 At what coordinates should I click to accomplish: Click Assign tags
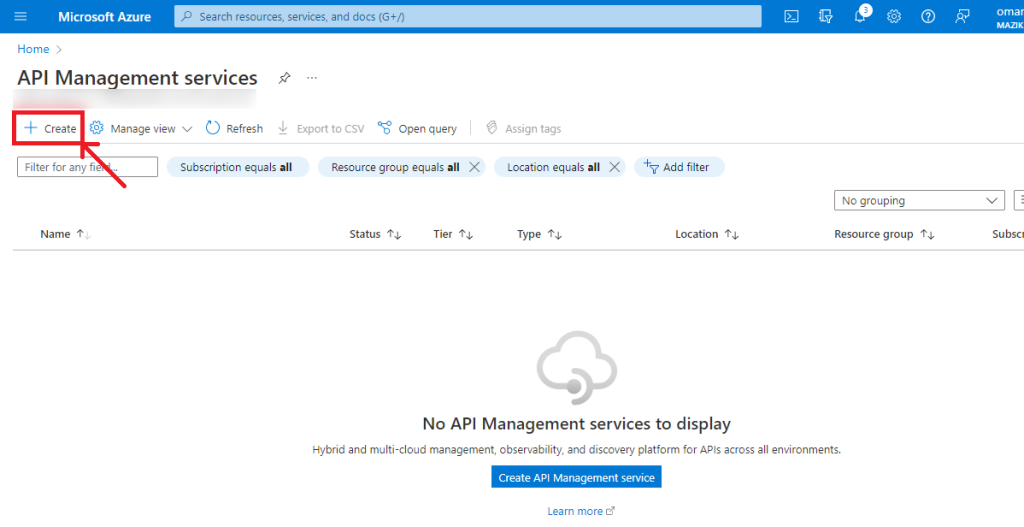pyautogui.click(x=523, y=129)
